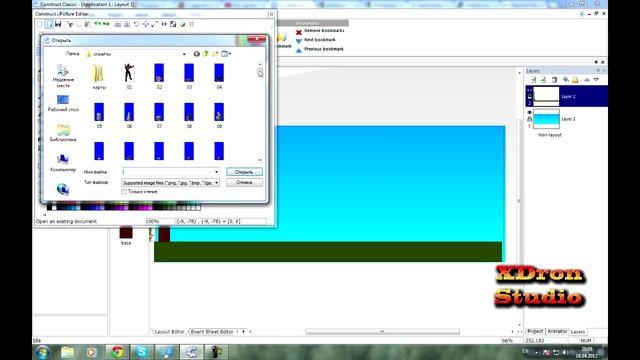Select the Layer 2 thumbnail in Layers panel

click(x=546, y=96)
